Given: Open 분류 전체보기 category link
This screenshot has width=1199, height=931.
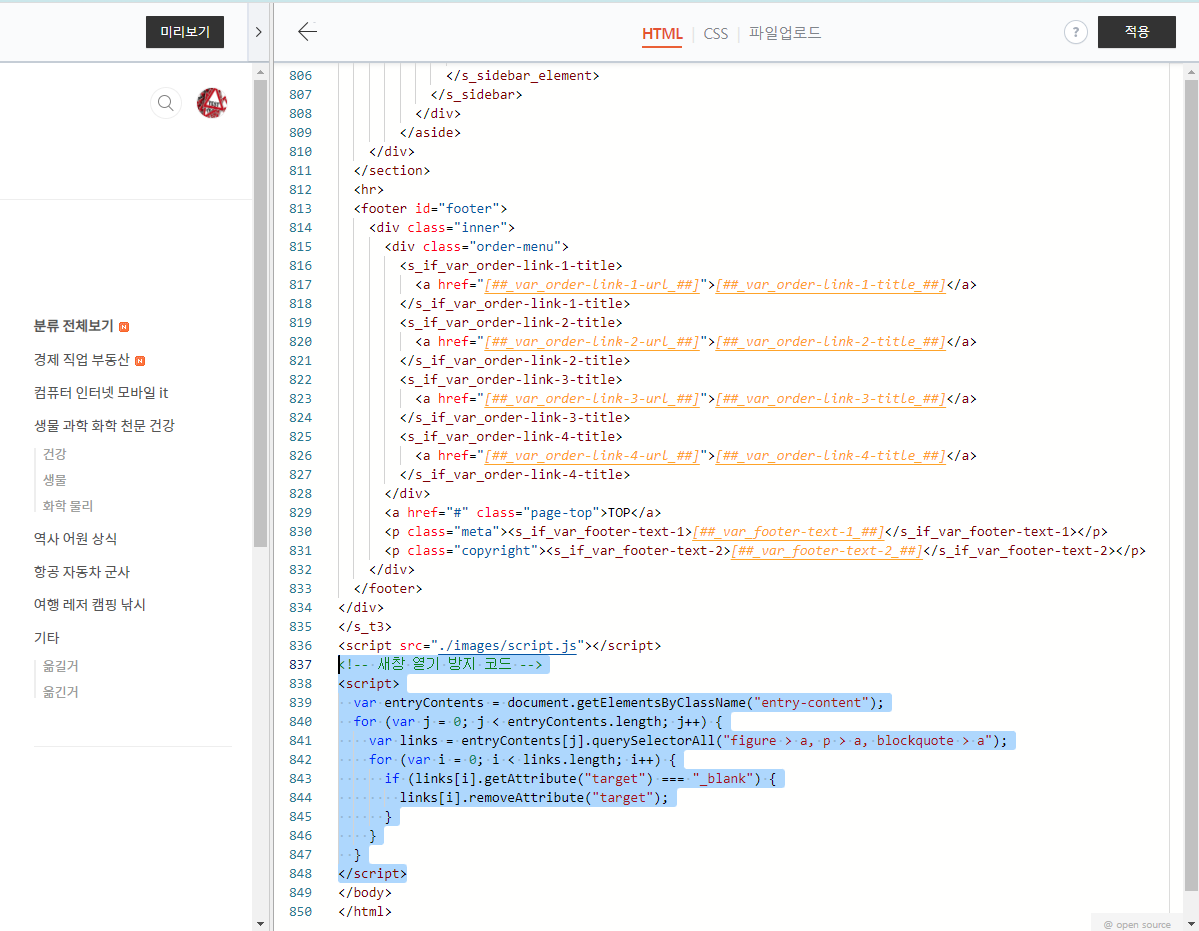Looking at the screenshot, I should click(73, 326).
